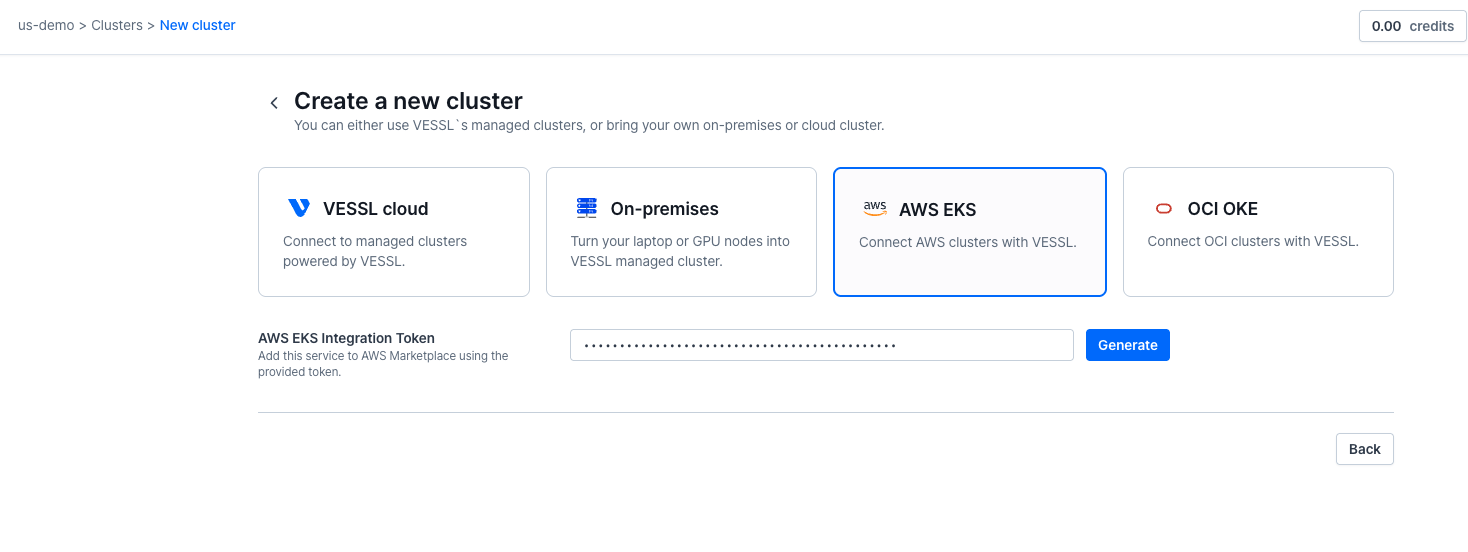Pick the OCI OKE cluster card
The width and height of the screenshot is (1468, 552).
click(1258, 232)
